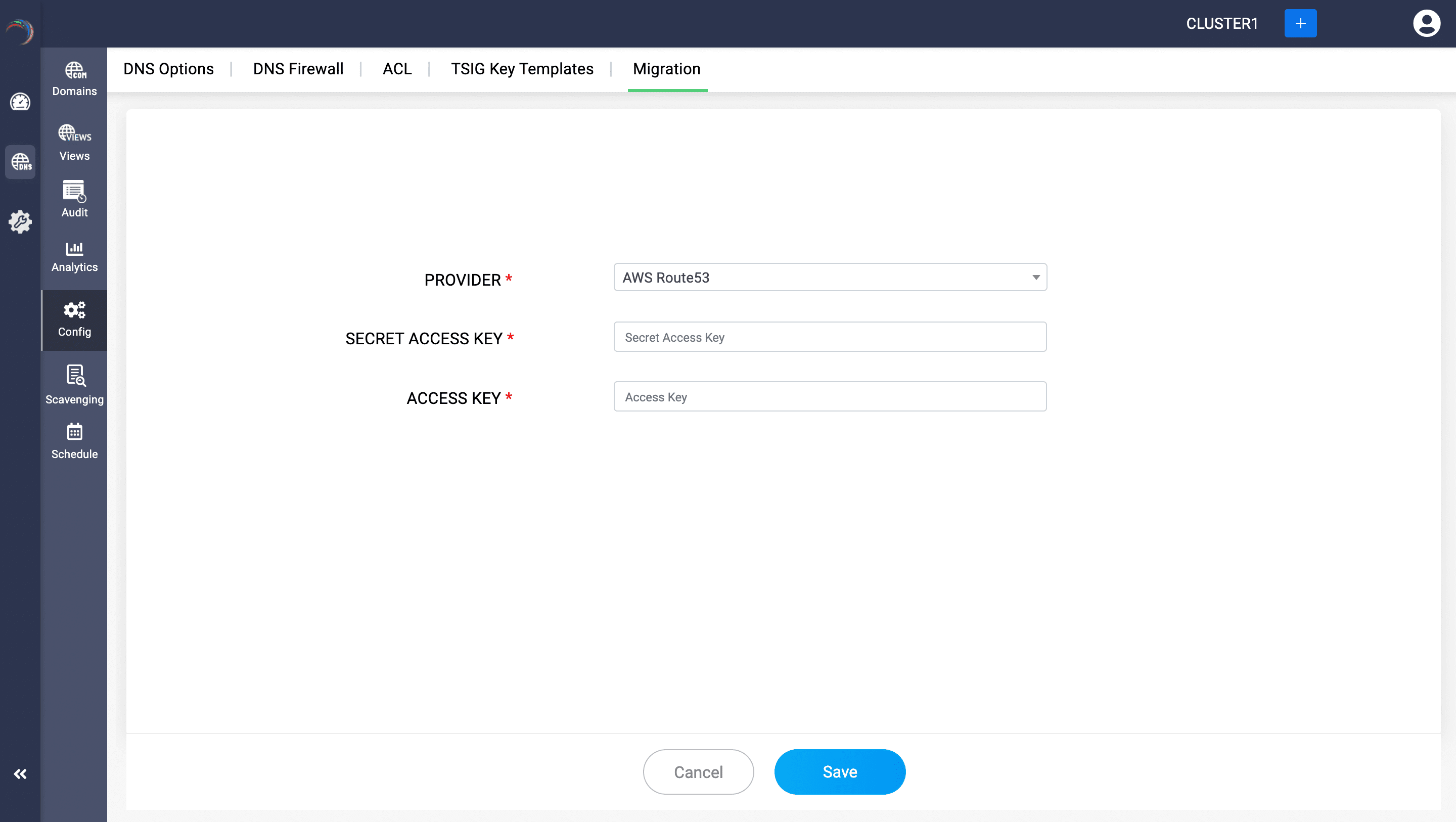
Task: Open the Audit log icon
Action: tap(75, 191)
